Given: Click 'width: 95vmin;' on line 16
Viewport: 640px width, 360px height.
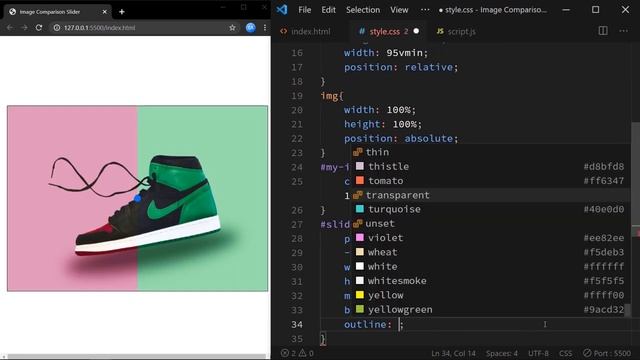Looking at the screenshot, I should click(x=386, y=53).
